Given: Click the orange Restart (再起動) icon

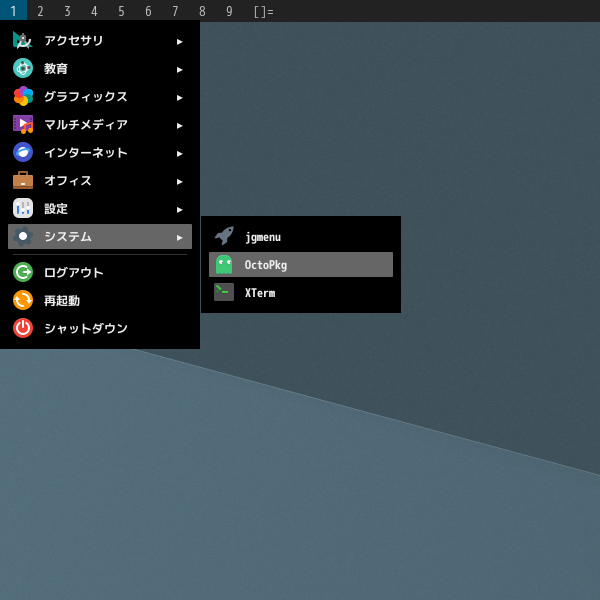Looking at the screenshot, I should click(x=23, y=300).
